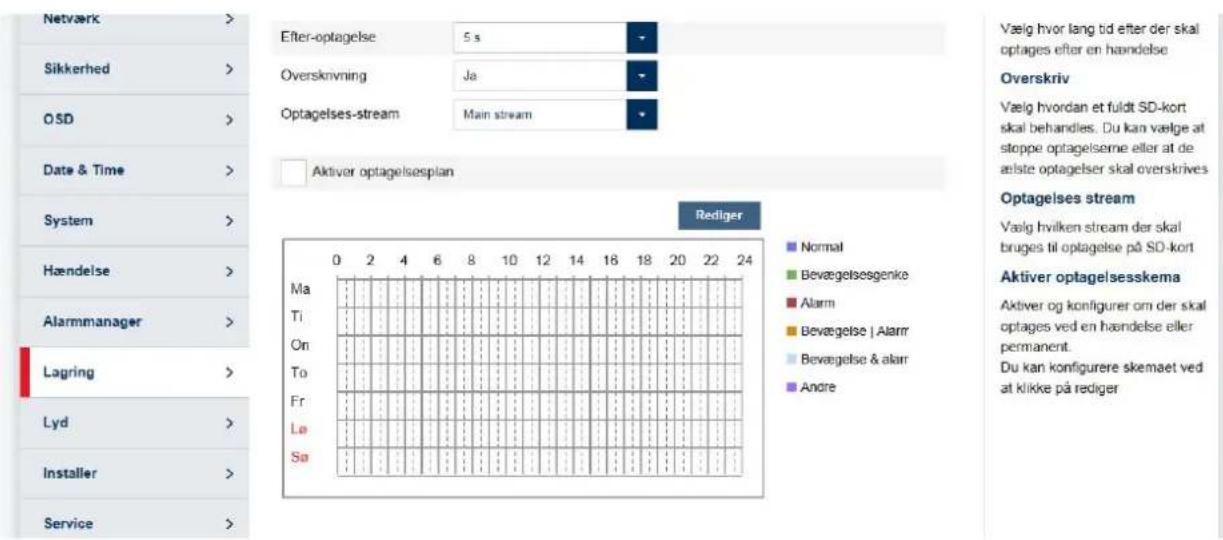The height and width of the screenshot is (540, 1223).
Task: Click chevron arrow beside Alarmmanager
Action: [229, 322]
